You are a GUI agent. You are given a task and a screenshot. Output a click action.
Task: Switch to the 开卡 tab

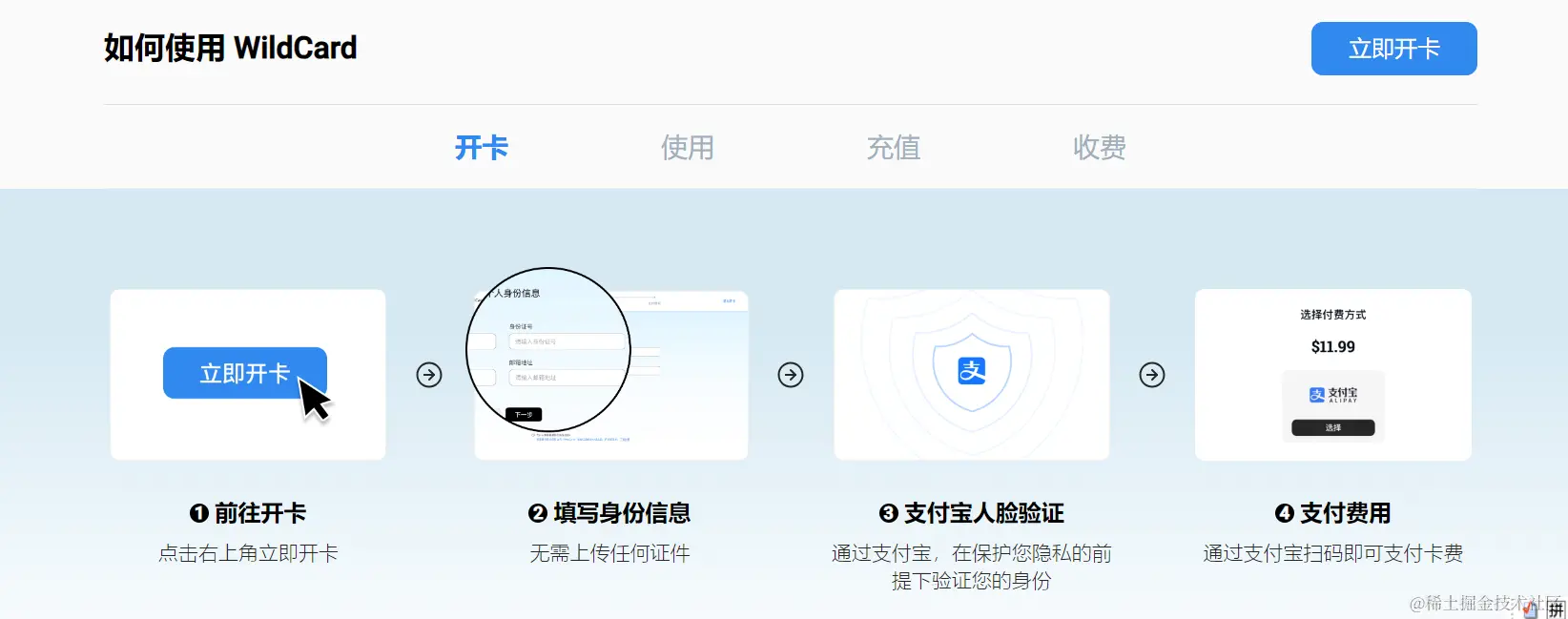[x=482, y=148]
